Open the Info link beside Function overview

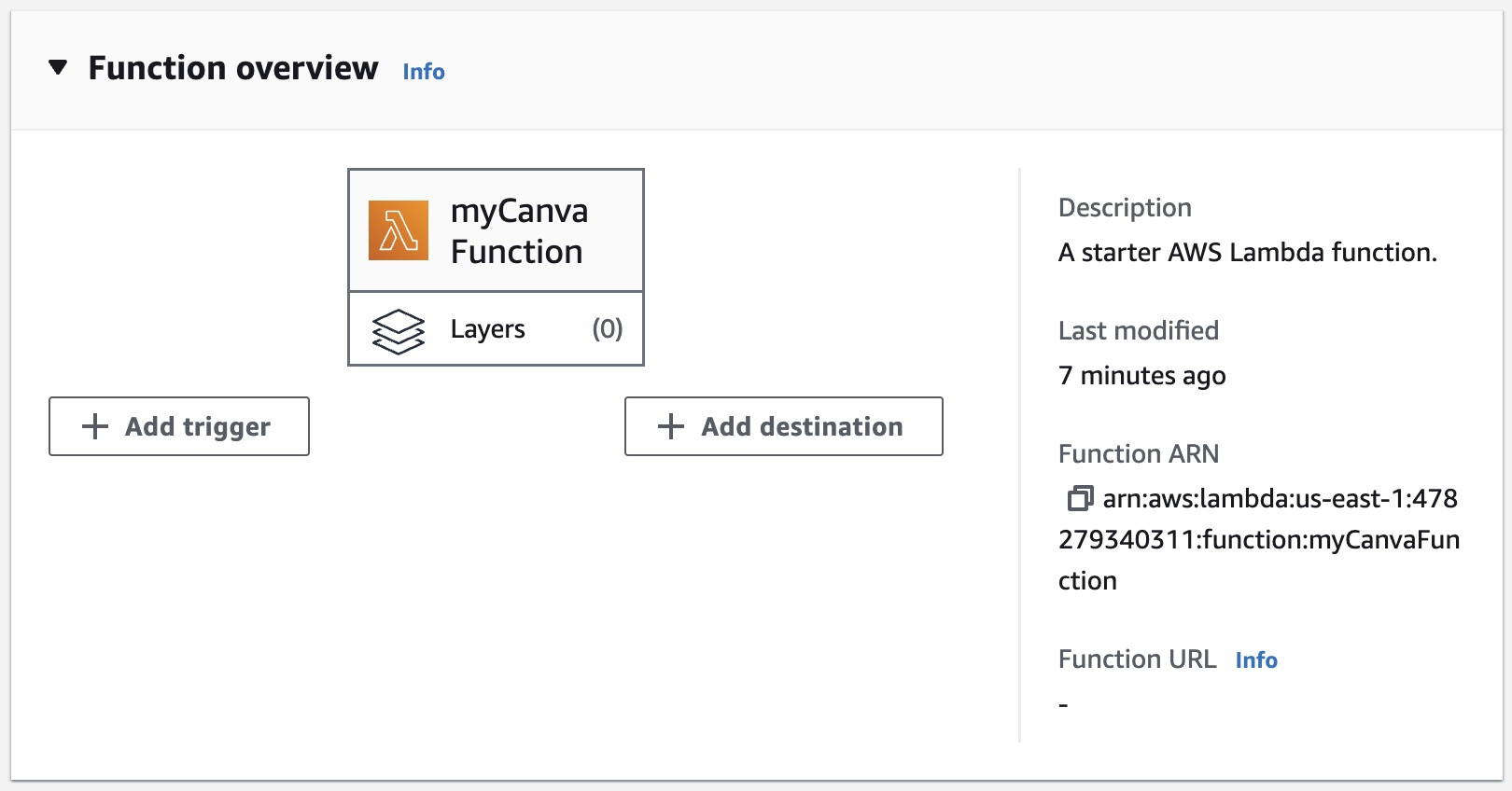pyautogui.click(x=424, y=72)
